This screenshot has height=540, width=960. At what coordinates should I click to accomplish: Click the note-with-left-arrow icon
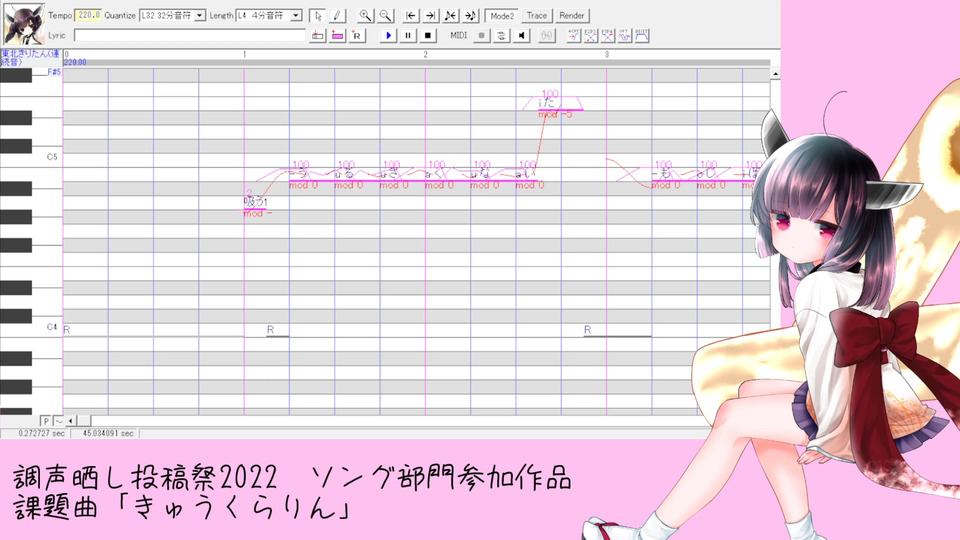[451, 15]
